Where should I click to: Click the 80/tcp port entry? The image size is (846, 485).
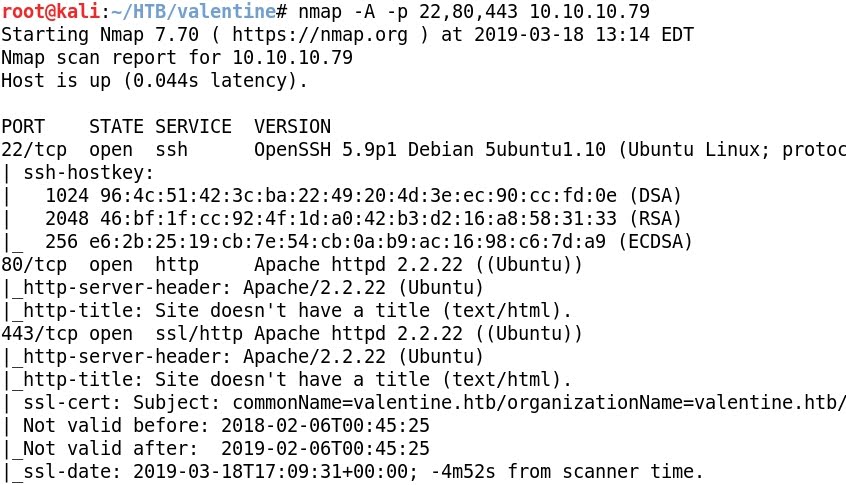point(34,265)
